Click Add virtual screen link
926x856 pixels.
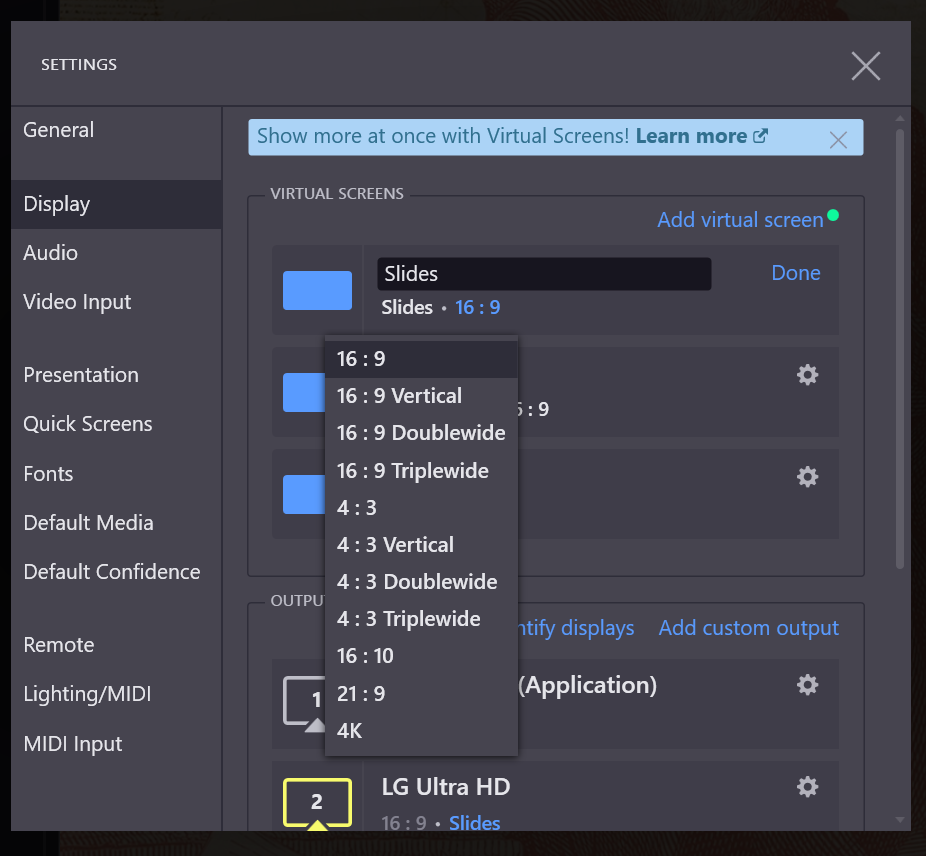click(740, 220)
